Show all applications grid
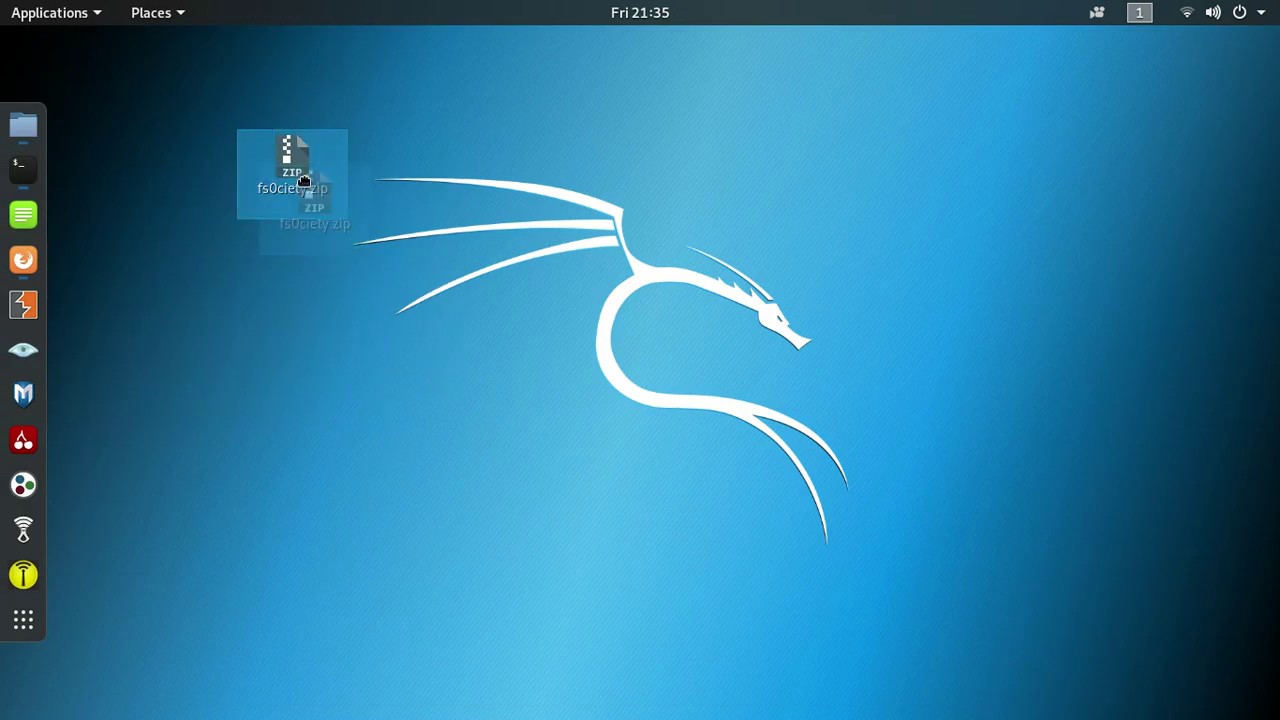Image resolution: width=1280 pixels, height=720 pixels. tap(23, 620)
